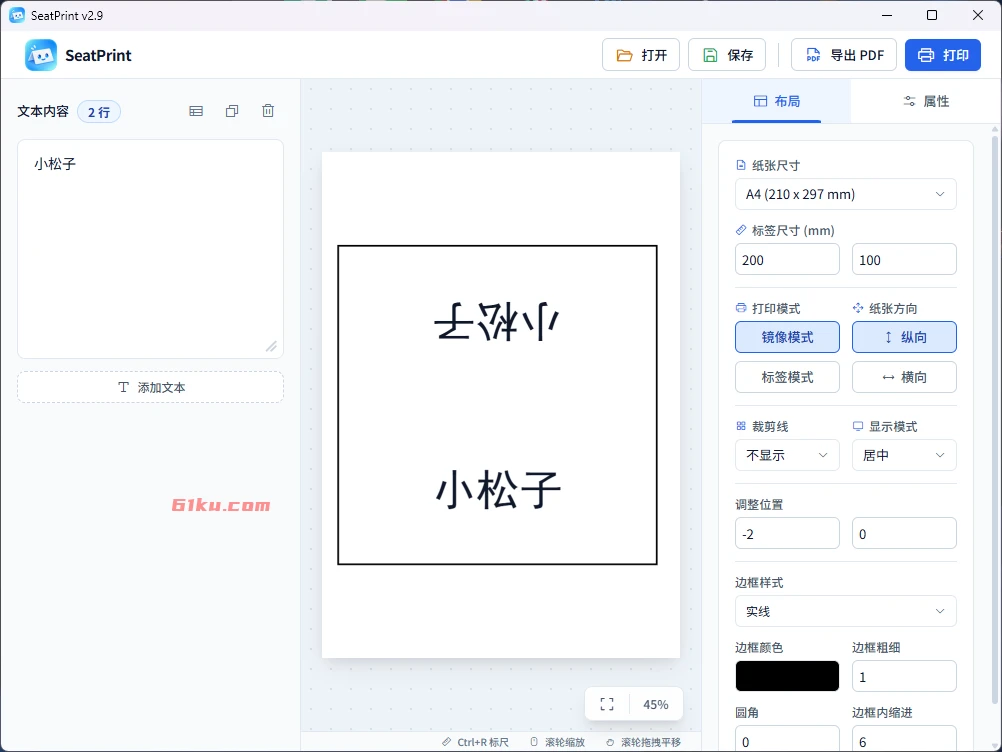
Task: Save the project with 保存 button
Action: pyautogui.click(x=727, y=55)
